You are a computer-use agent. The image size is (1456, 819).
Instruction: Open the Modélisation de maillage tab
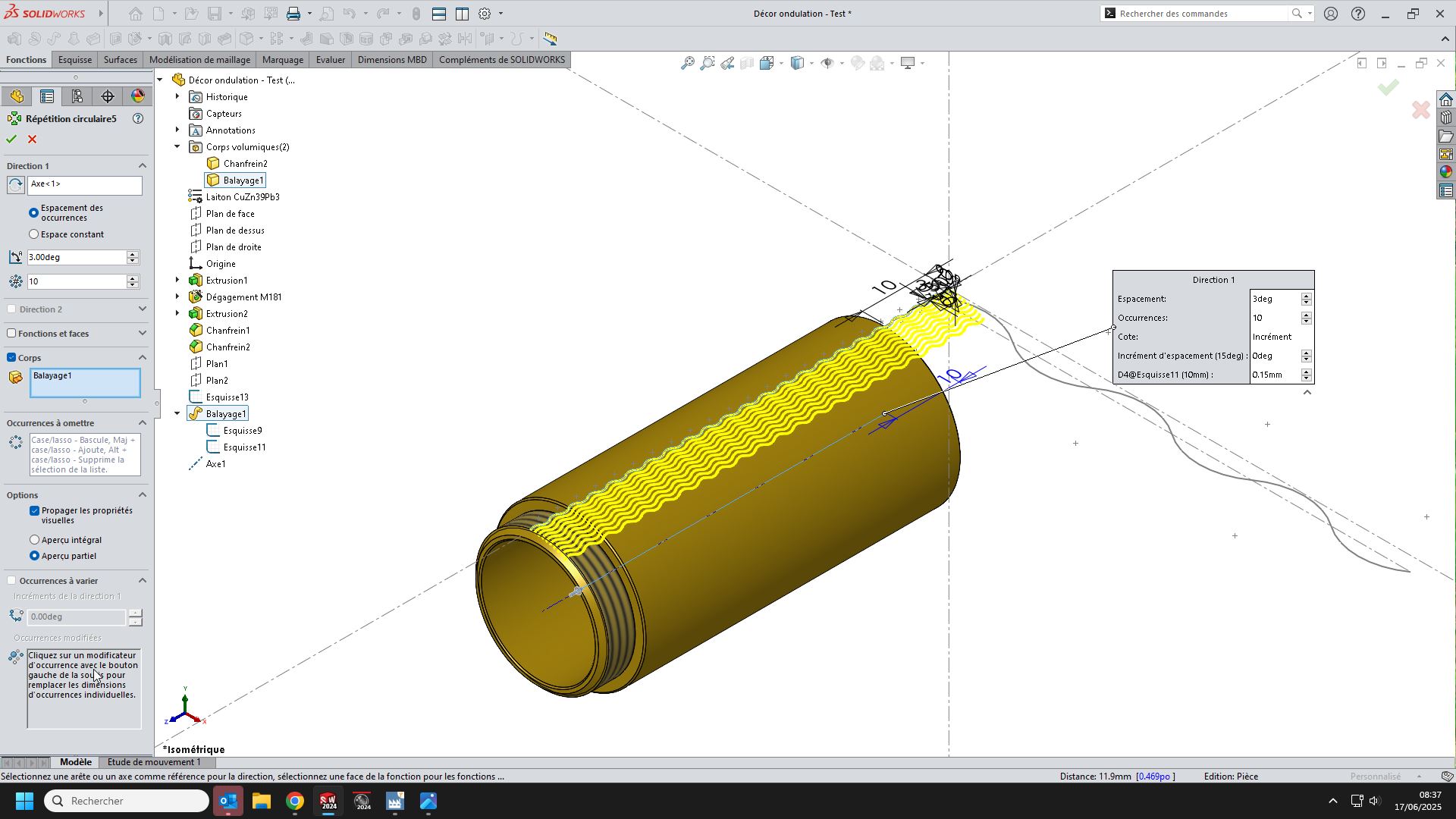(x=199, y=60)
